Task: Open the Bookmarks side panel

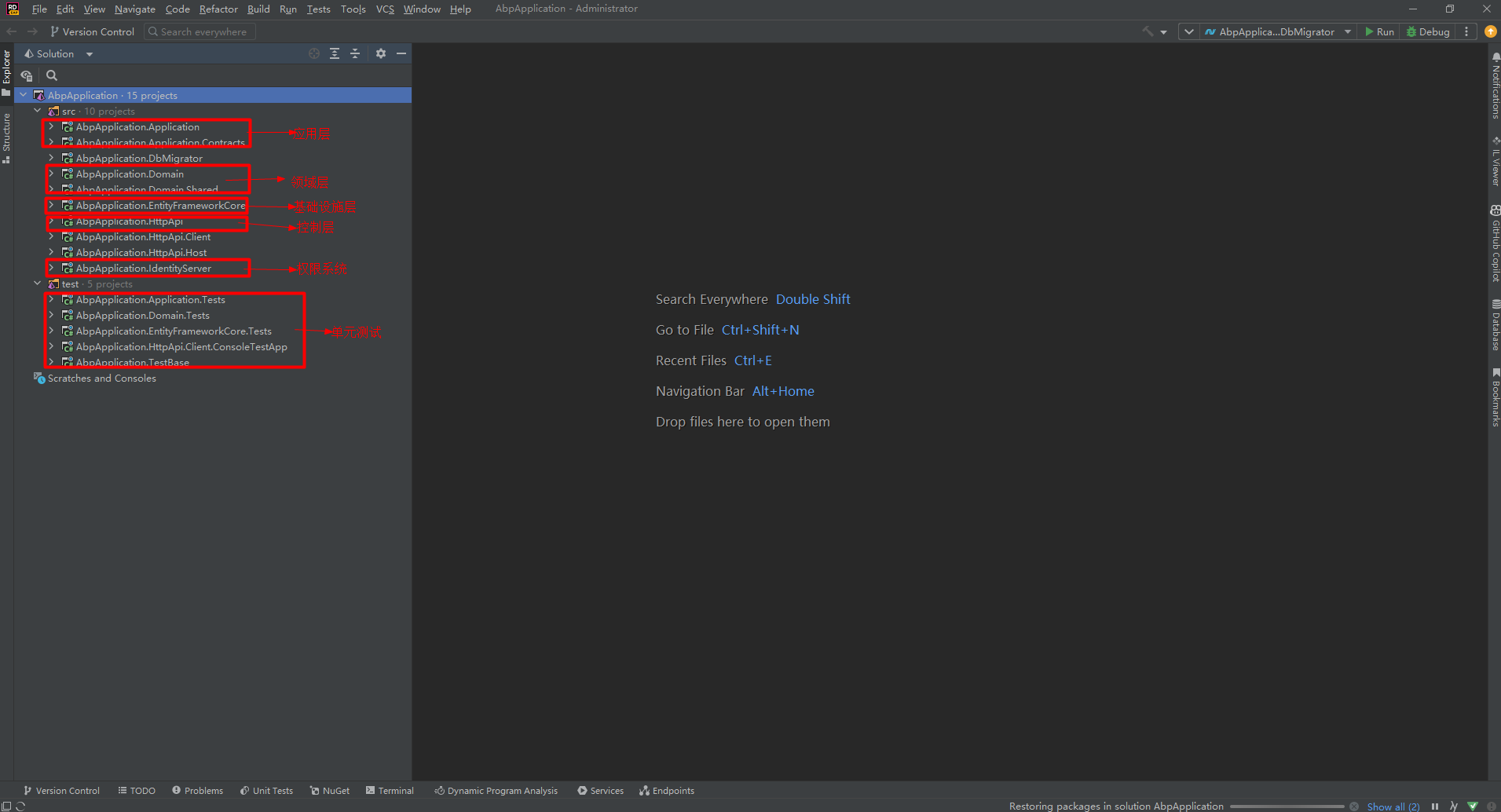Action: (1495, 397)
